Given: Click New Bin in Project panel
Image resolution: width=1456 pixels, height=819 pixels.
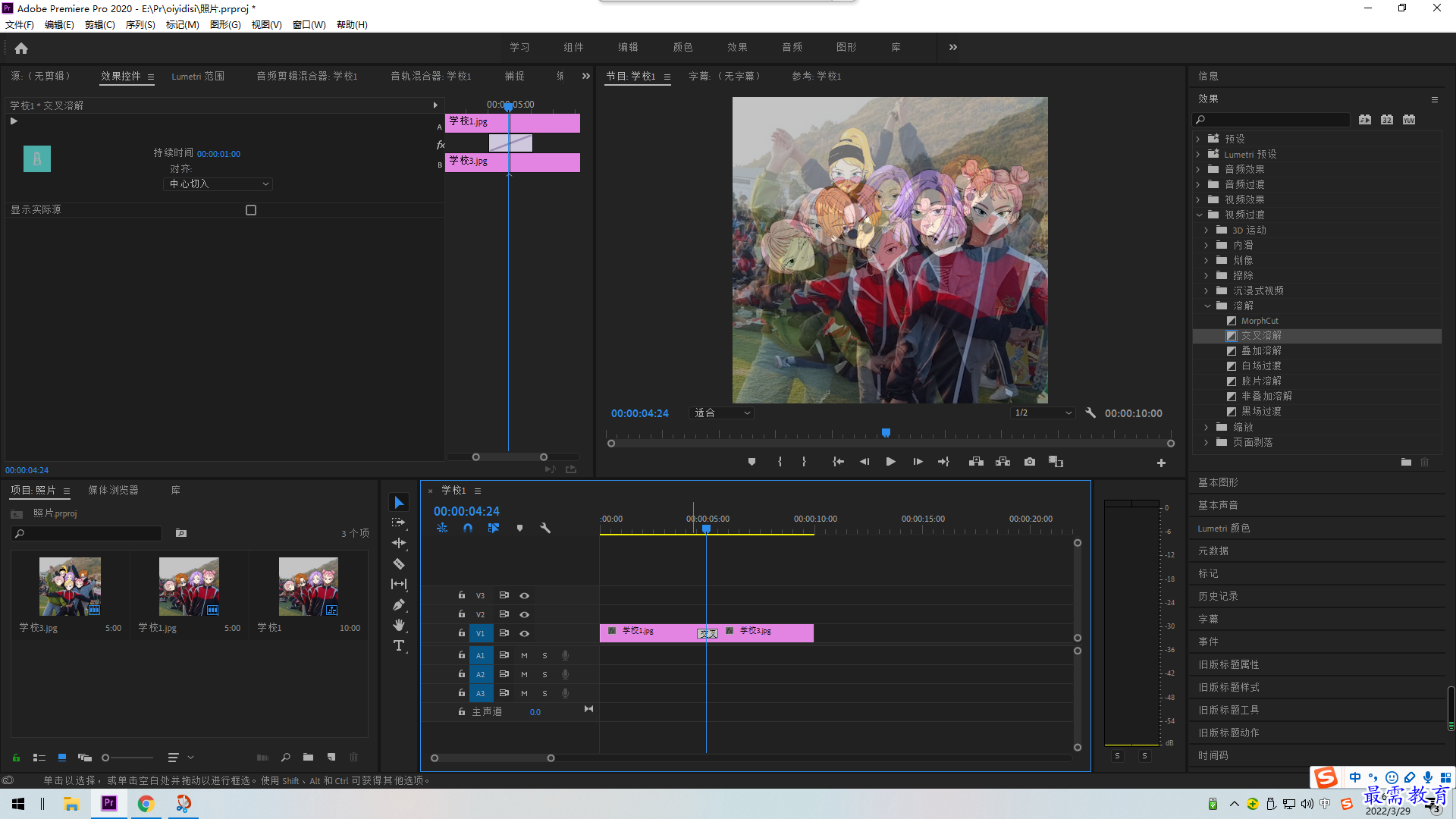Looking at the screenshot, I should pyautogui.click(x=308, y=757).
